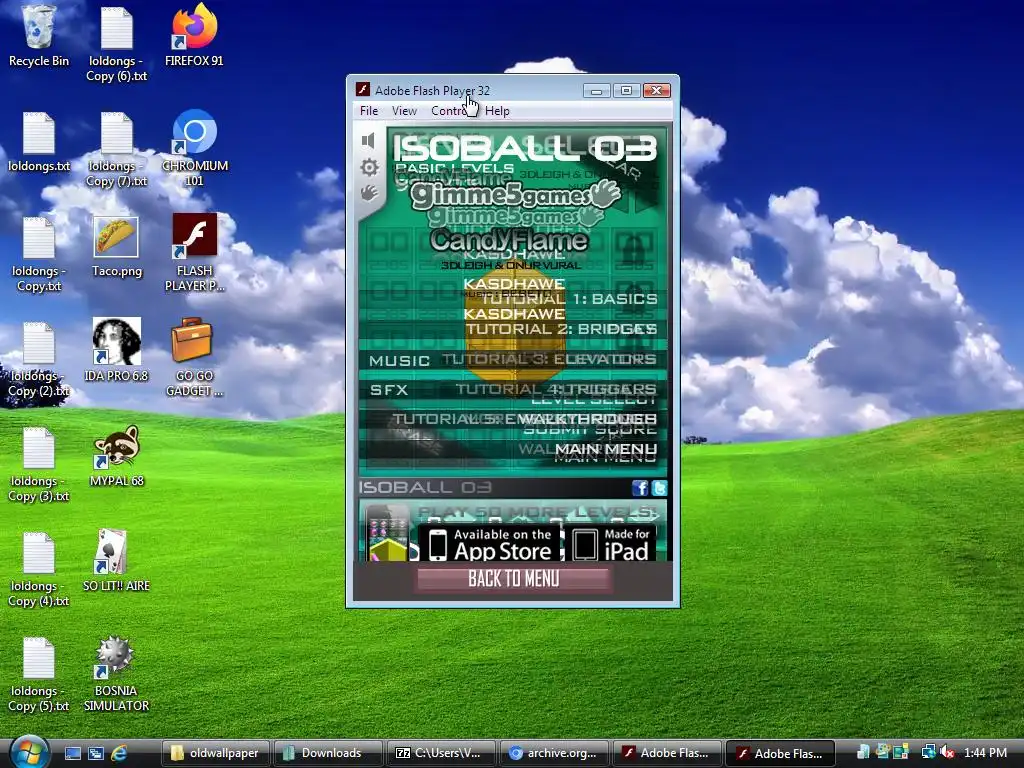
Task: Click the Available on the App Store badge
Action: click(490, 544)
